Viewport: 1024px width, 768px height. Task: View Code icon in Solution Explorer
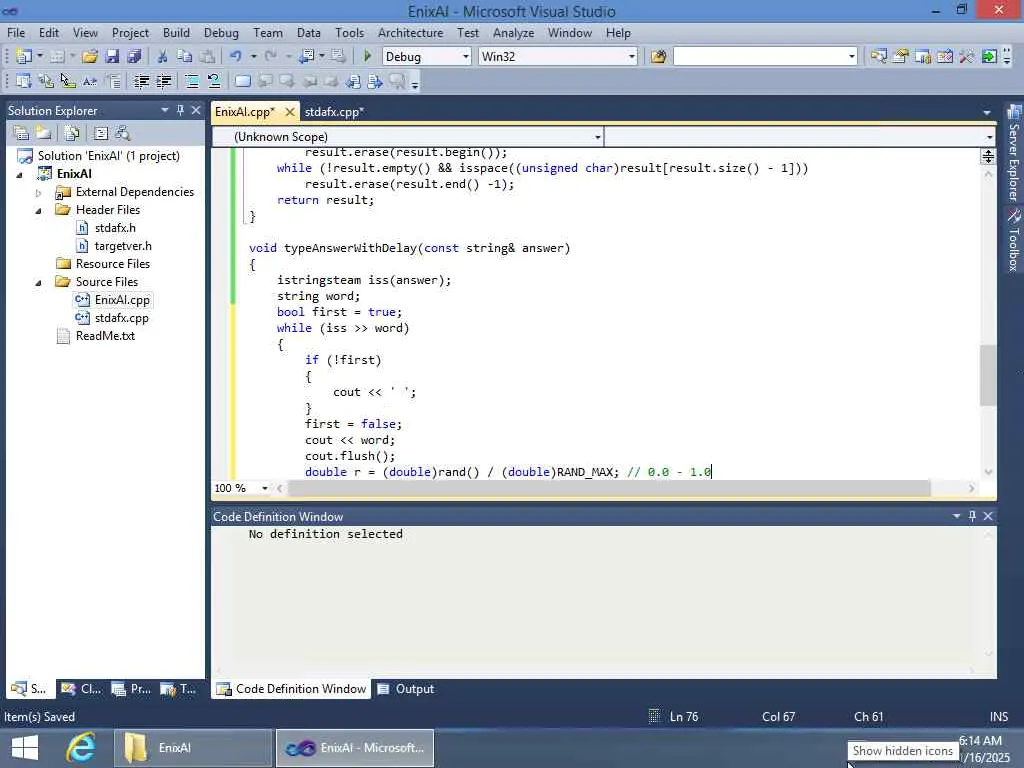[101, 133]
